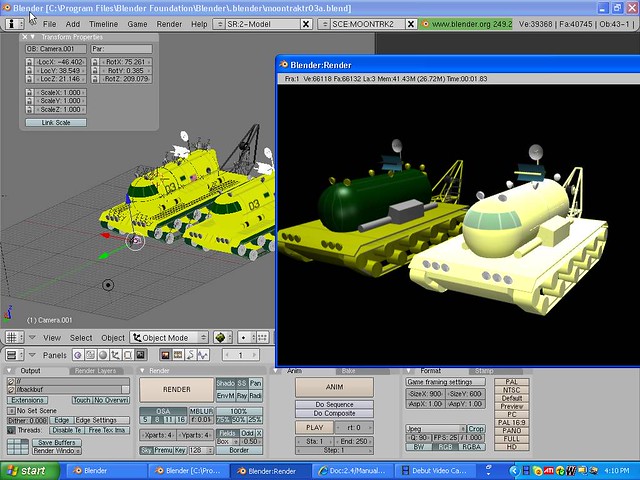
Task: Select the RGBA output option
Action: pos(471,447)
